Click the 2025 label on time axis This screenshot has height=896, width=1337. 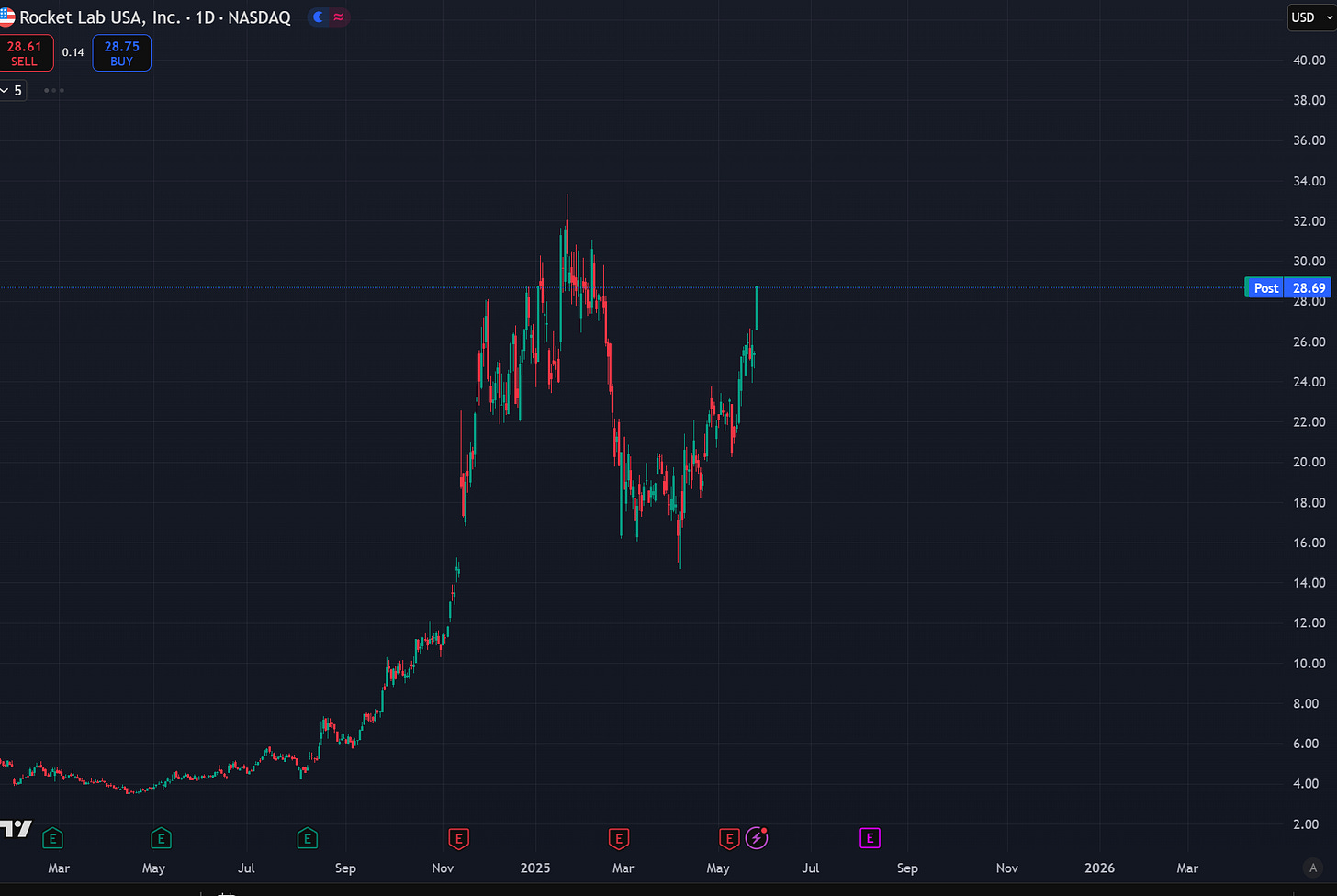point(535,868)
